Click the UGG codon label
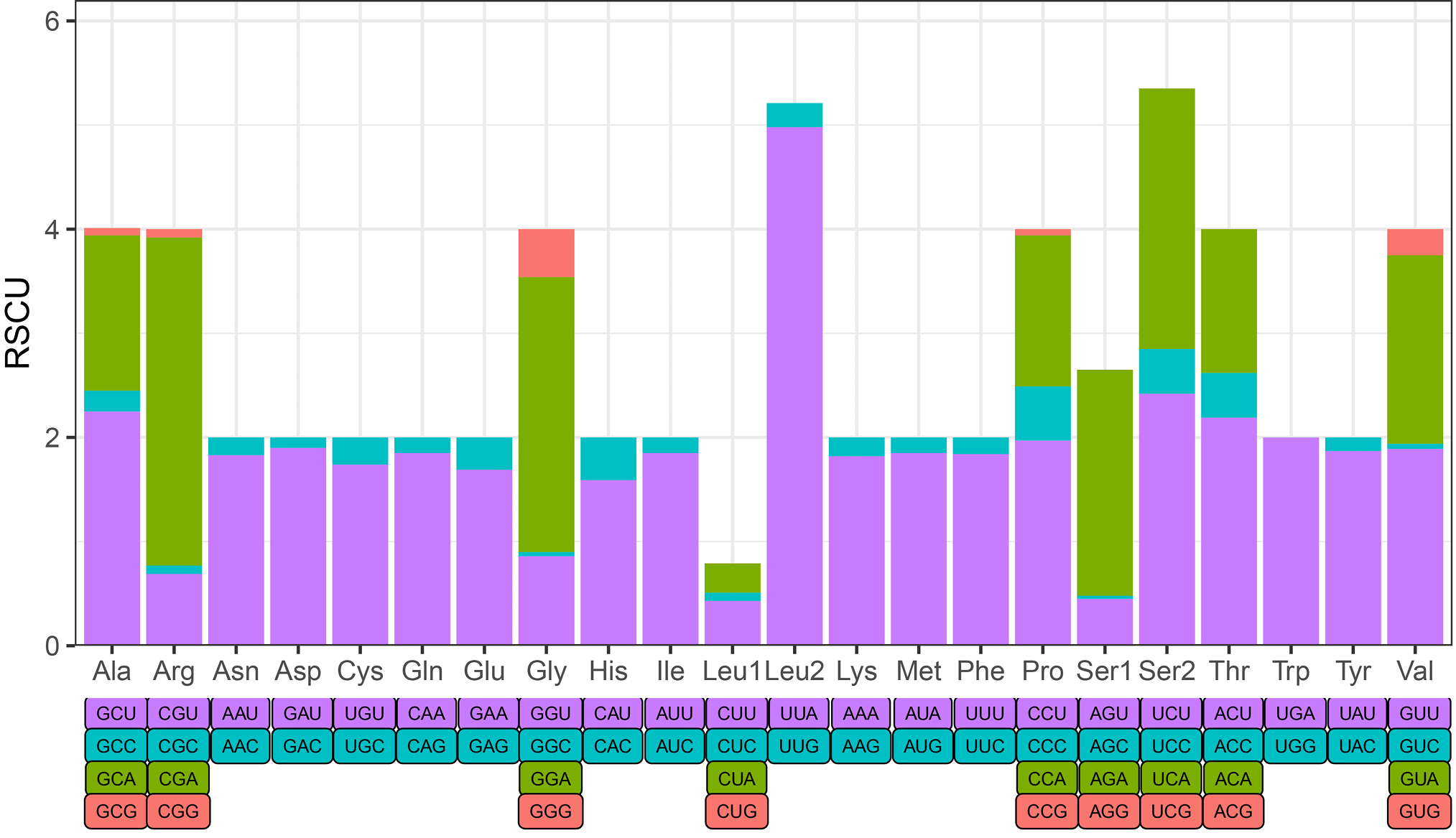Screen dimensions: 1456x838 [1295, 746]
